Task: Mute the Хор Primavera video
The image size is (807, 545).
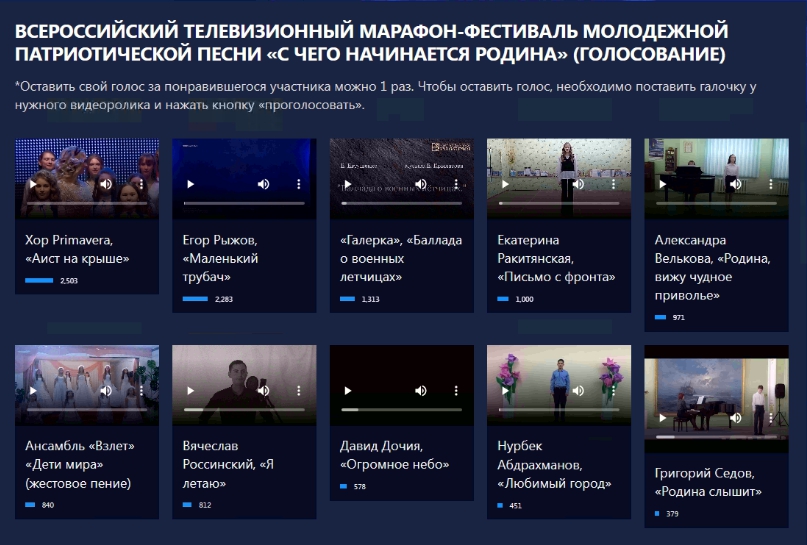Action: click(106, 184)
